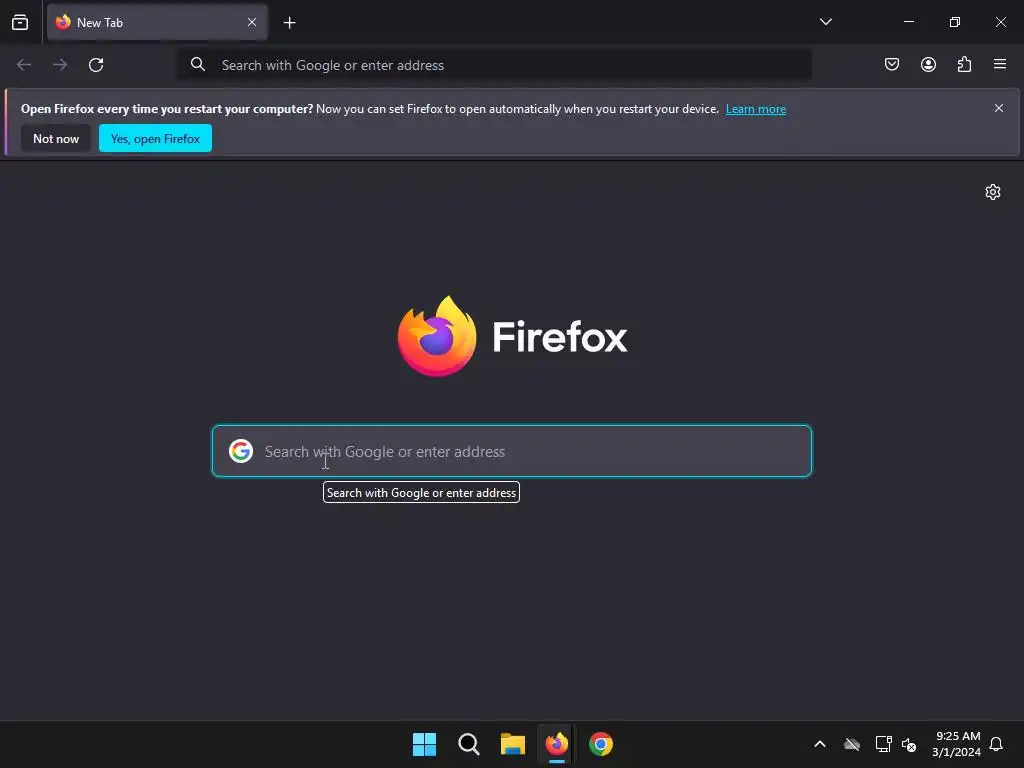Go forward one page
The image size is (1024, 768).
[60, 65]
